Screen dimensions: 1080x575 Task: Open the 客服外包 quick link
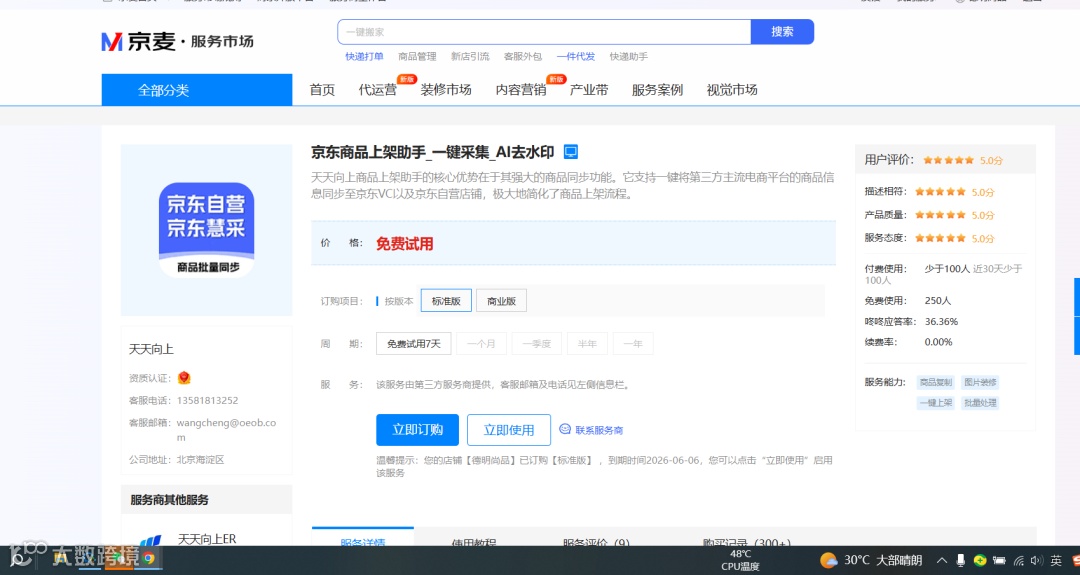(x=523, y=56)
